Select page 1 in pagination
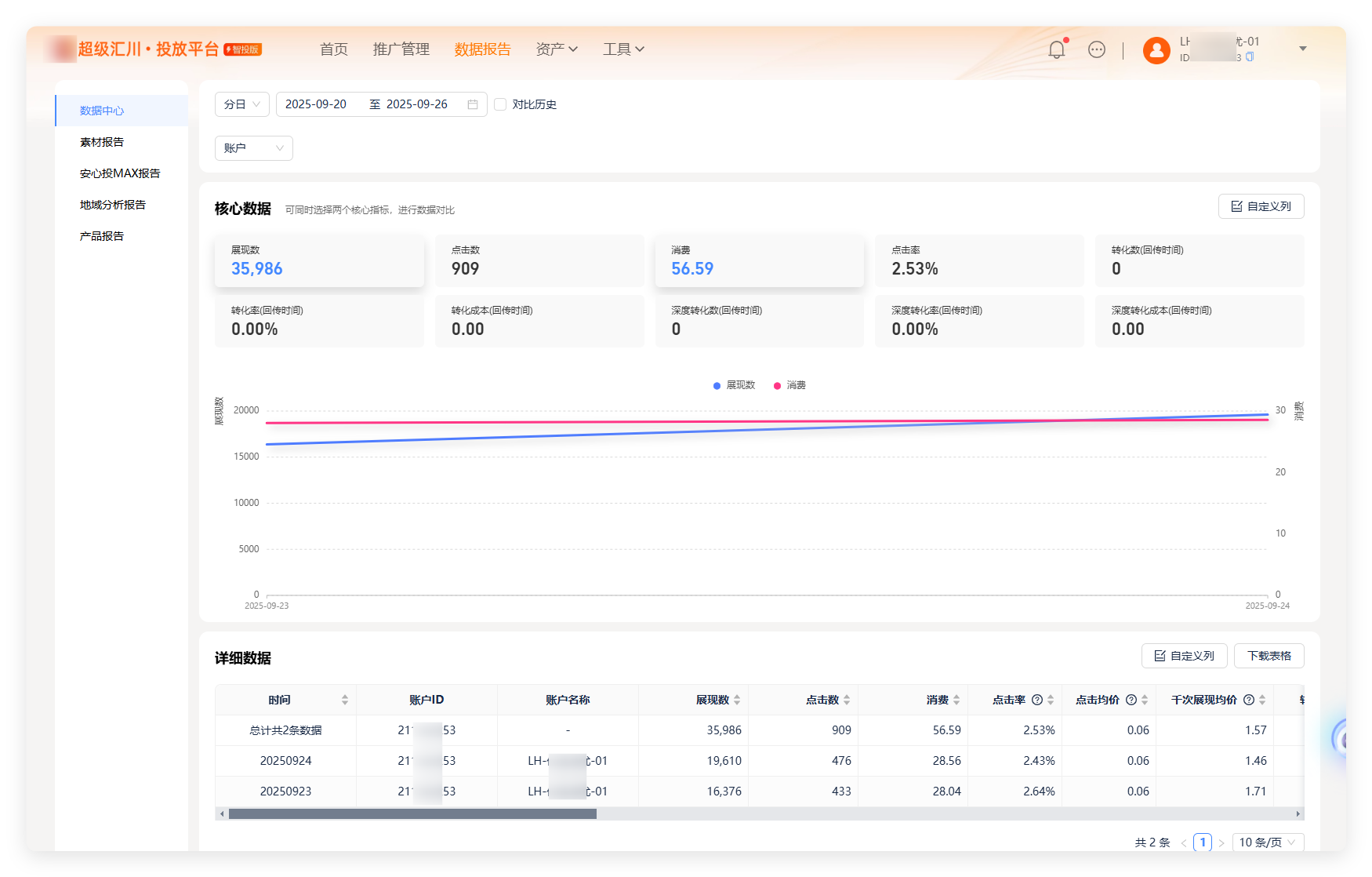This screenshot has height=877, width=1372. (x=1203, y=842)
